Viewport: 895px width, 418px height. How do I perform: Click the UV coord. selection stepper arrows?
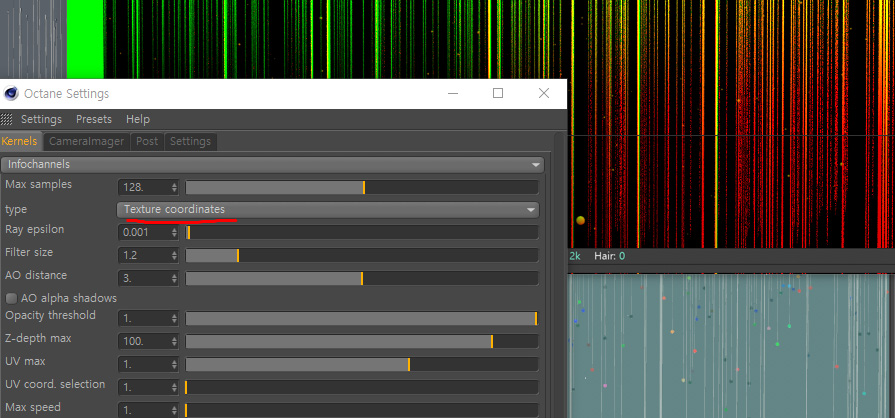pyautogui.click(x=174, y=387)
